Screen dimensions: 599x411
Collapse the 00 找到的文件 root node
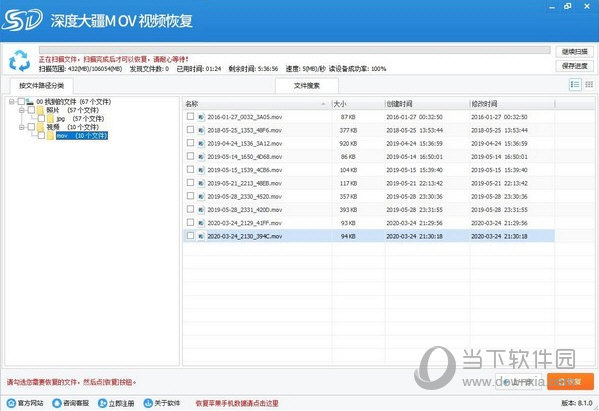click(11, 102)
